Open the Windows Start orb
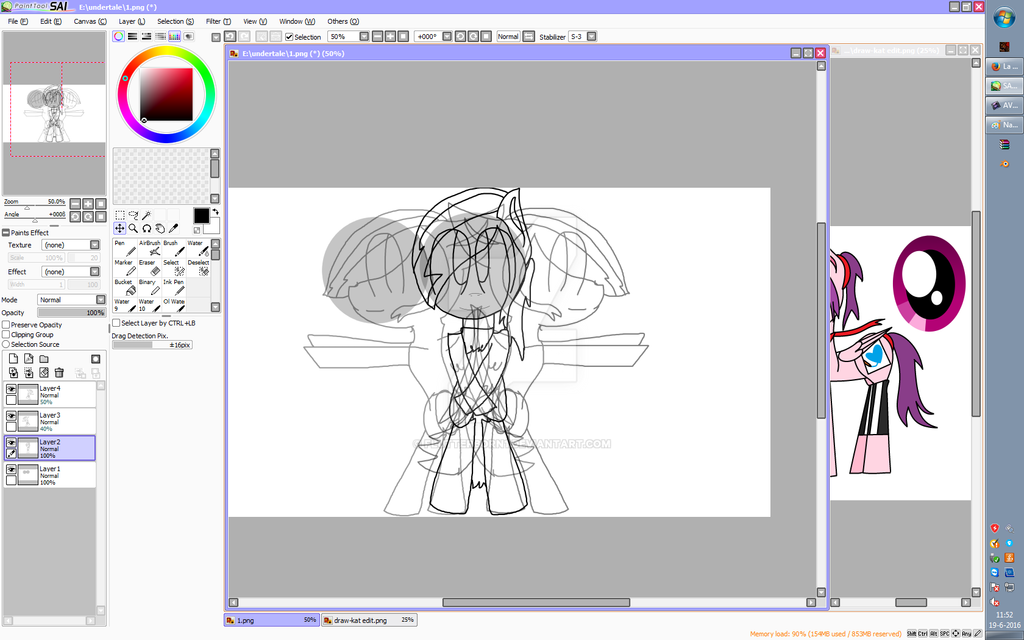The image size is (1024, 640). (x=1004, y=18)
